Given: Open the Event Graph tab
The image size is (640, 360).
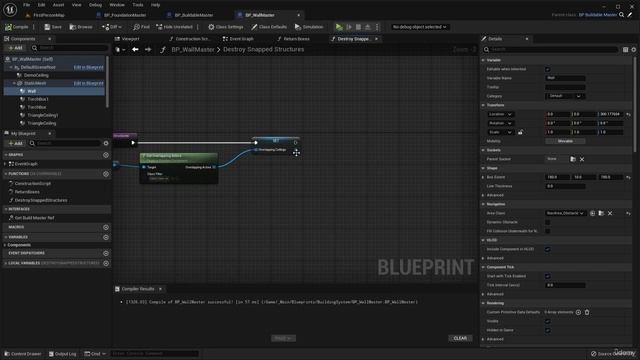Looking at the screenshot, I should pos(238,39).
